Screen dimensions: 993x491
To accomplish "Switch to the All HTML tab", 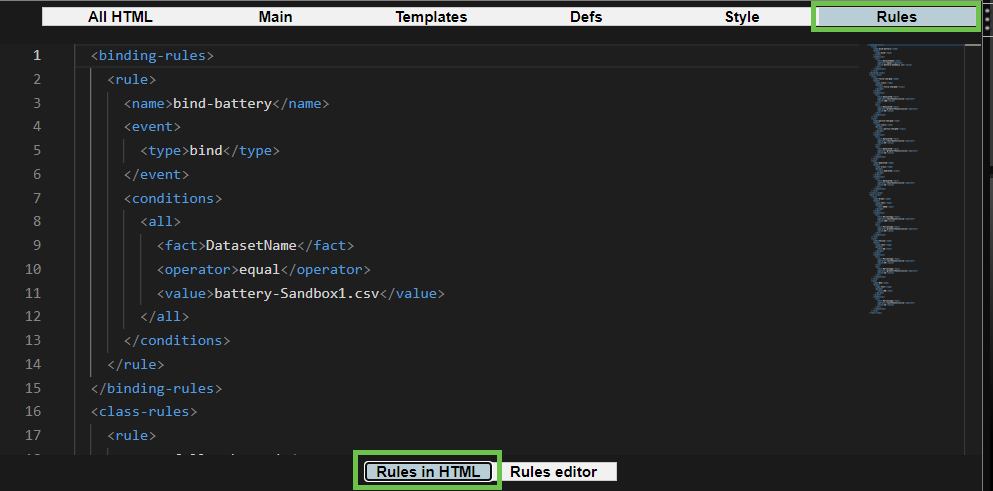I will click(120, 17).
